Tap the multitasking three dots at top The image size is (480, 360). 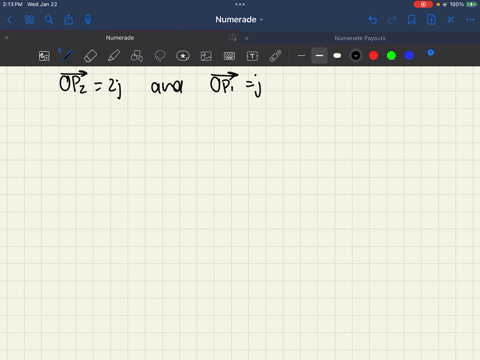[x=240, y=4]
